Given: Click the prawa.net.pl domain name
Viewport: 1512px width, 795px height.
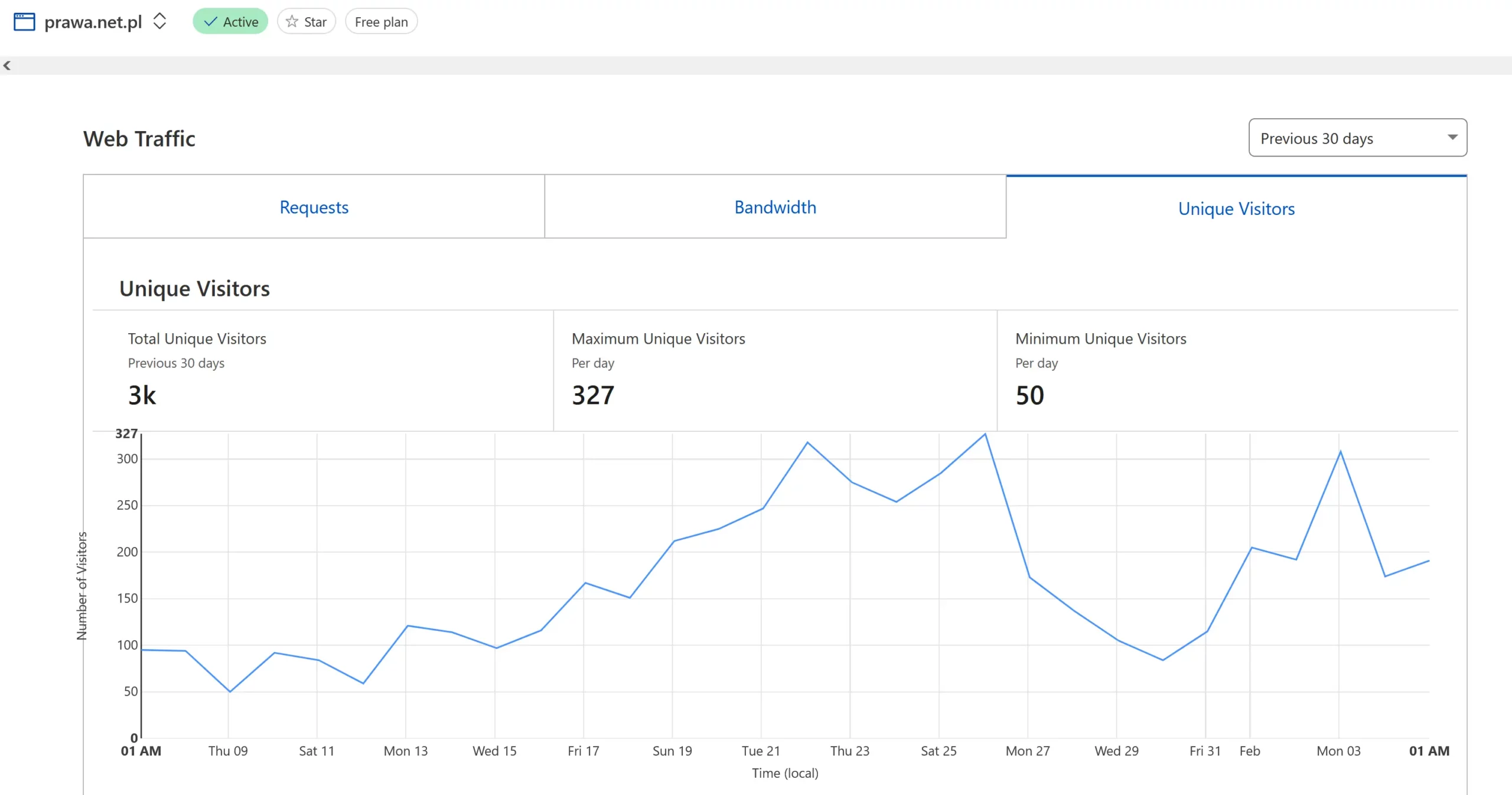Looking at the screenshot, I should coord(93,22).
